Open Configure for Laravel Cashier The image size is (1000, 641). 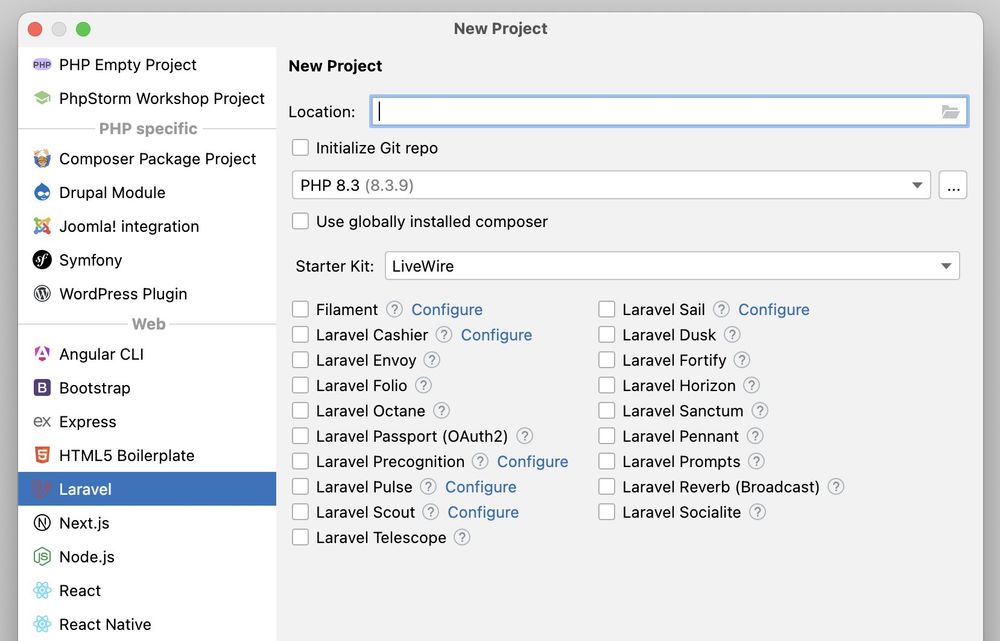point(496,335)
